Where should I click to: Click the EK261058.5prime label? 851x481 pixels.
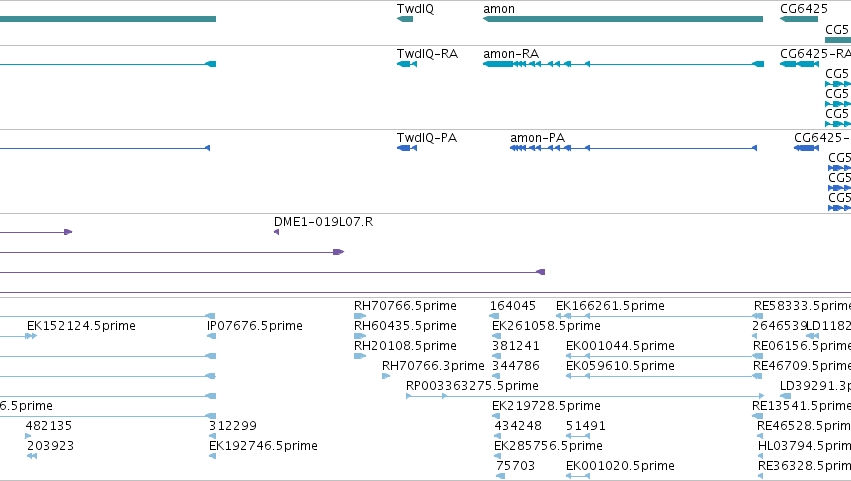[547, 326]
